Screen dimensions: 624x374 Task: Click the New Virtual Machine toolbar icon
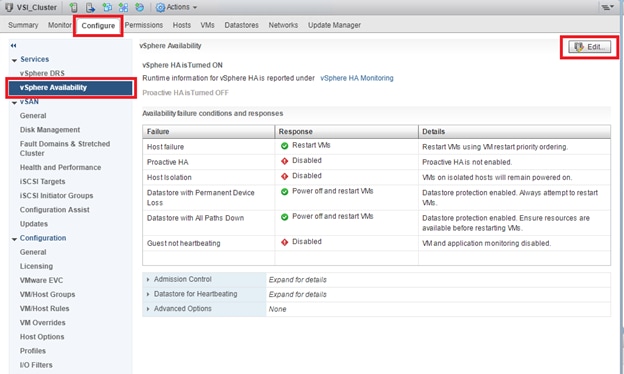point(107,7)
